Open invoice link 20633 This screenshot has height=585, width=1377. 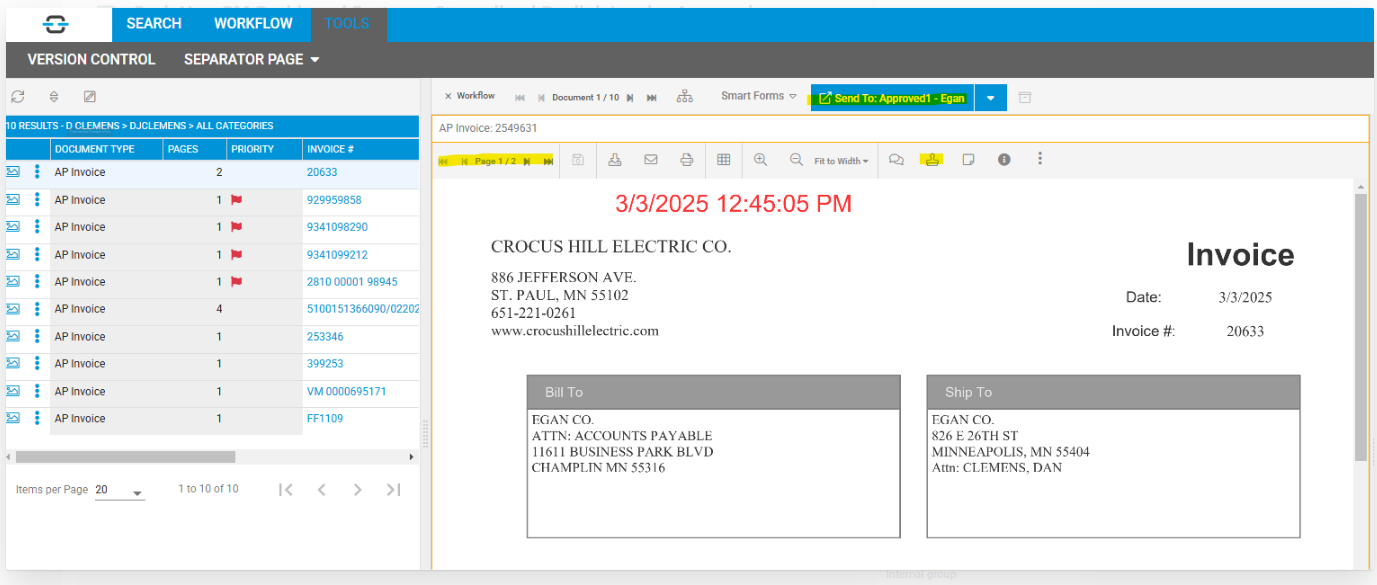click(322, 172)
